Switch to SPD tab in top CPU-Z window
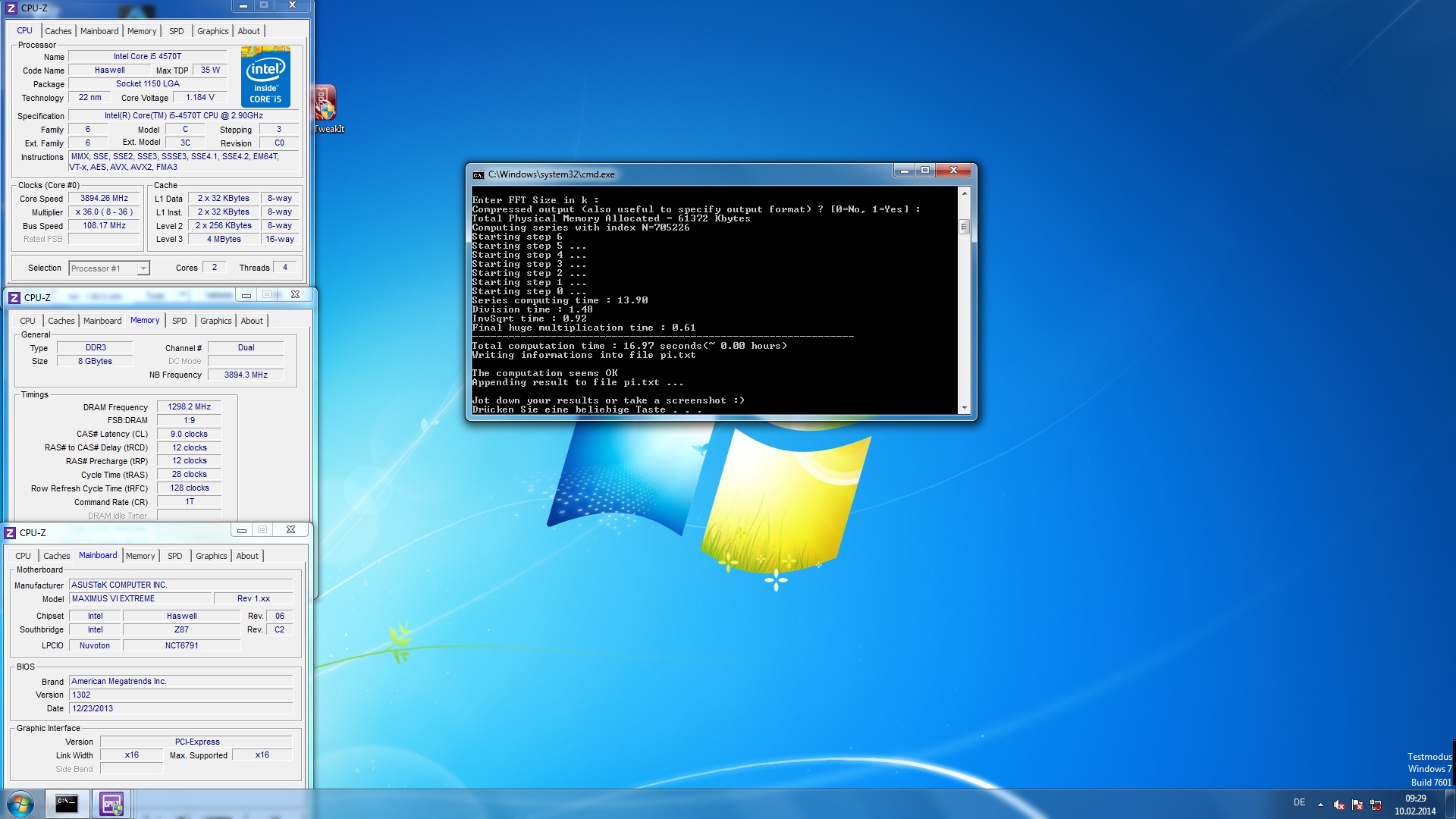1456x819 pixels. [x=176, y=31]
